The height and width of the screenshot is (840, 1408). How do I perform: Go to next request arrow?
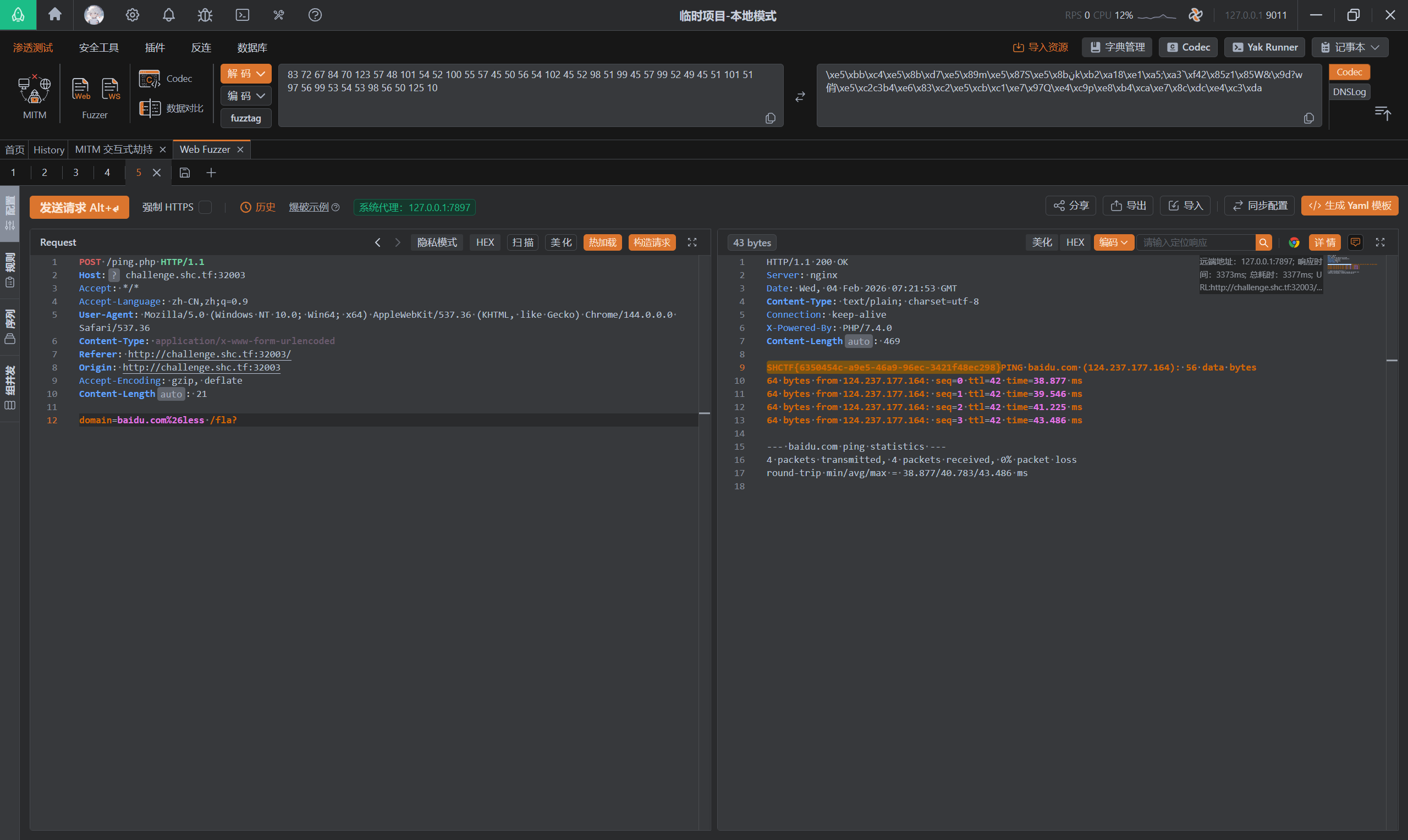(398, 242)
